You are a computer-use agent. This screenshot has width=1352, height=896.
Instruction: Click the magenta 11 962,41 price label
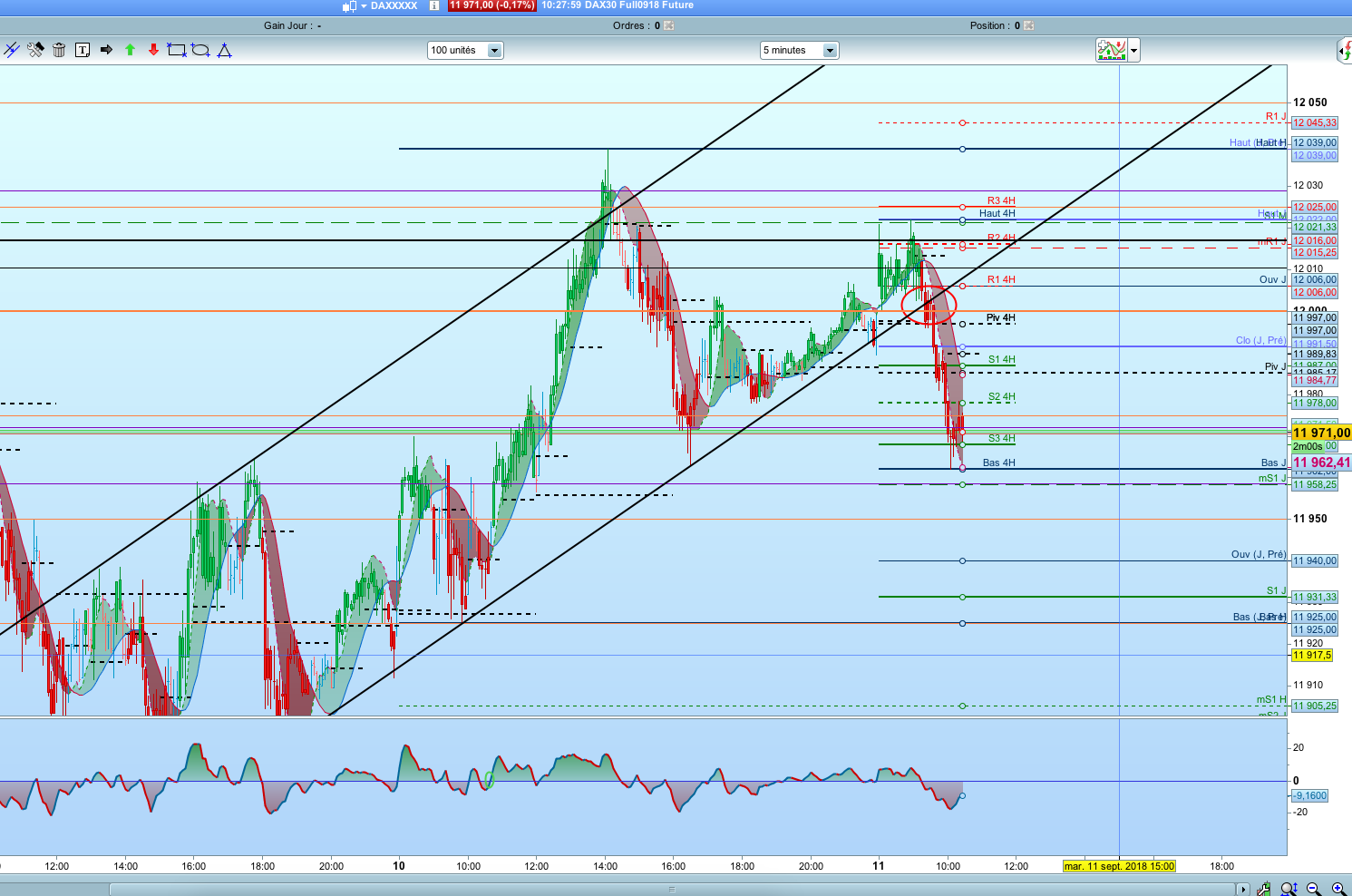[1321, 463]
